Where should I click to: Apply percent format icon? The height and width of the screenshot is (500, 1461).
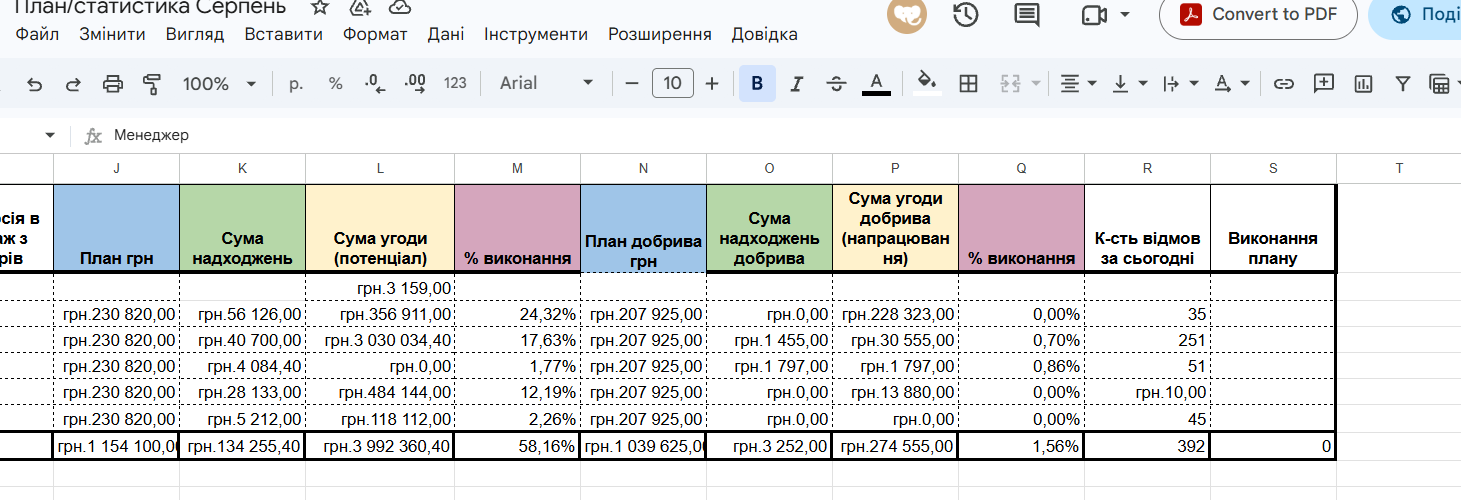335,84
